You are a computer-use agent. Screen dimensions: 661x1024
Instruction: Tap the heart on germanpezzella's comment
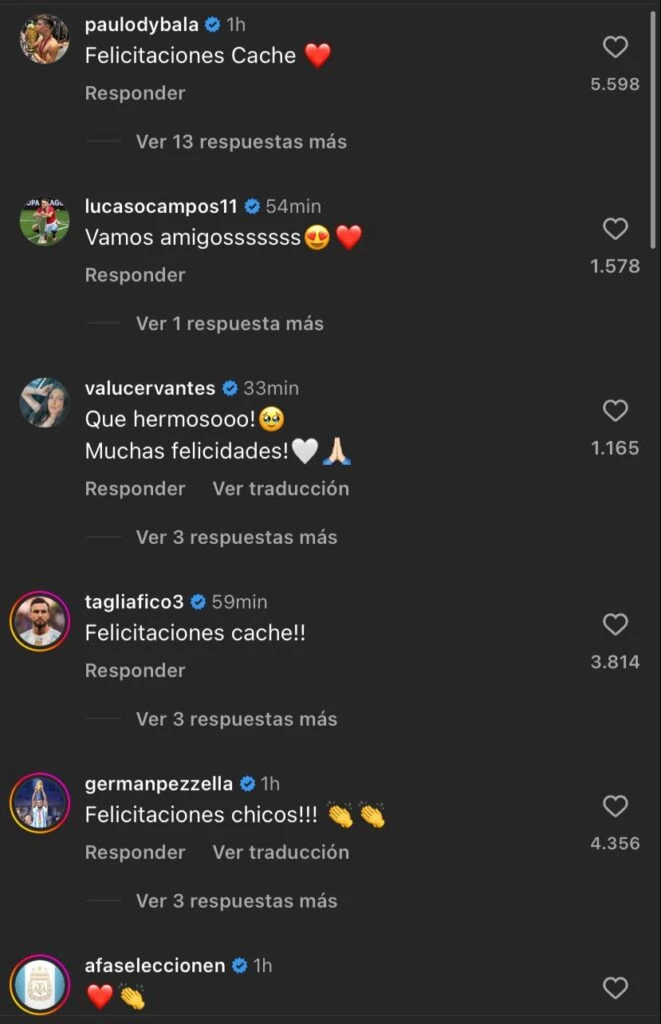click(x=615, y=807)
